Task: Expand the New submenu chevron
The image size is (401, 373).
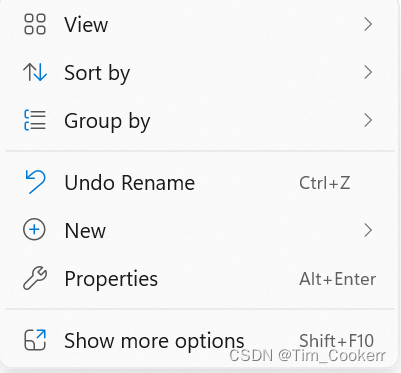Action: 368,230
